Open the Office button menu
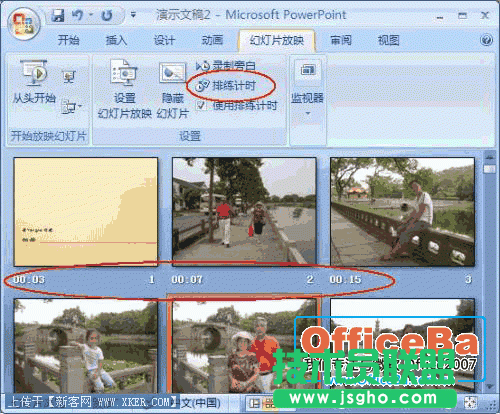This screenshot has width=500, height=414. [x=23, y=24]
